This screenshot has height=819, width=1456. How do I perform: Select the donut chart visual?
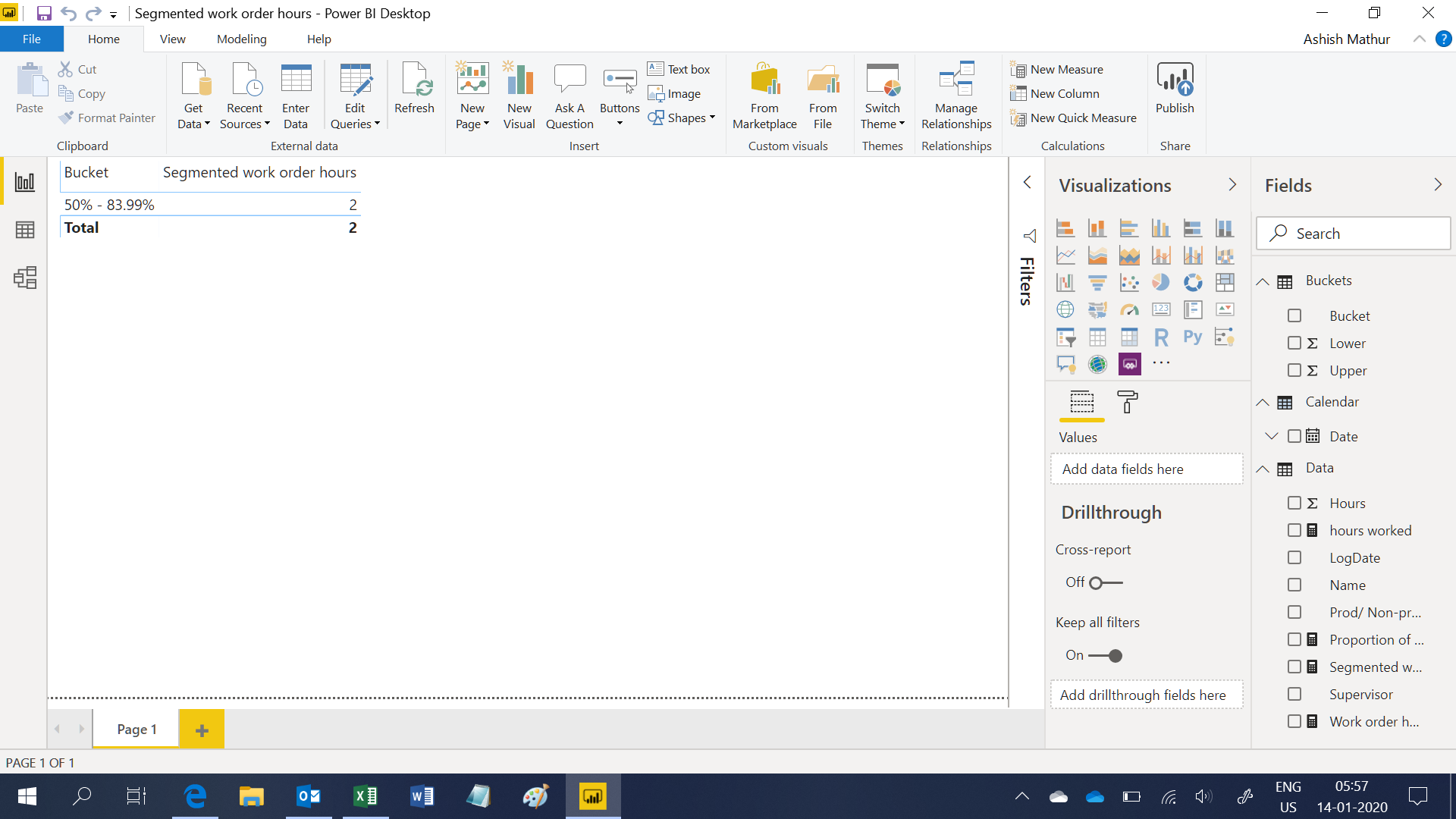point(1193,282)
